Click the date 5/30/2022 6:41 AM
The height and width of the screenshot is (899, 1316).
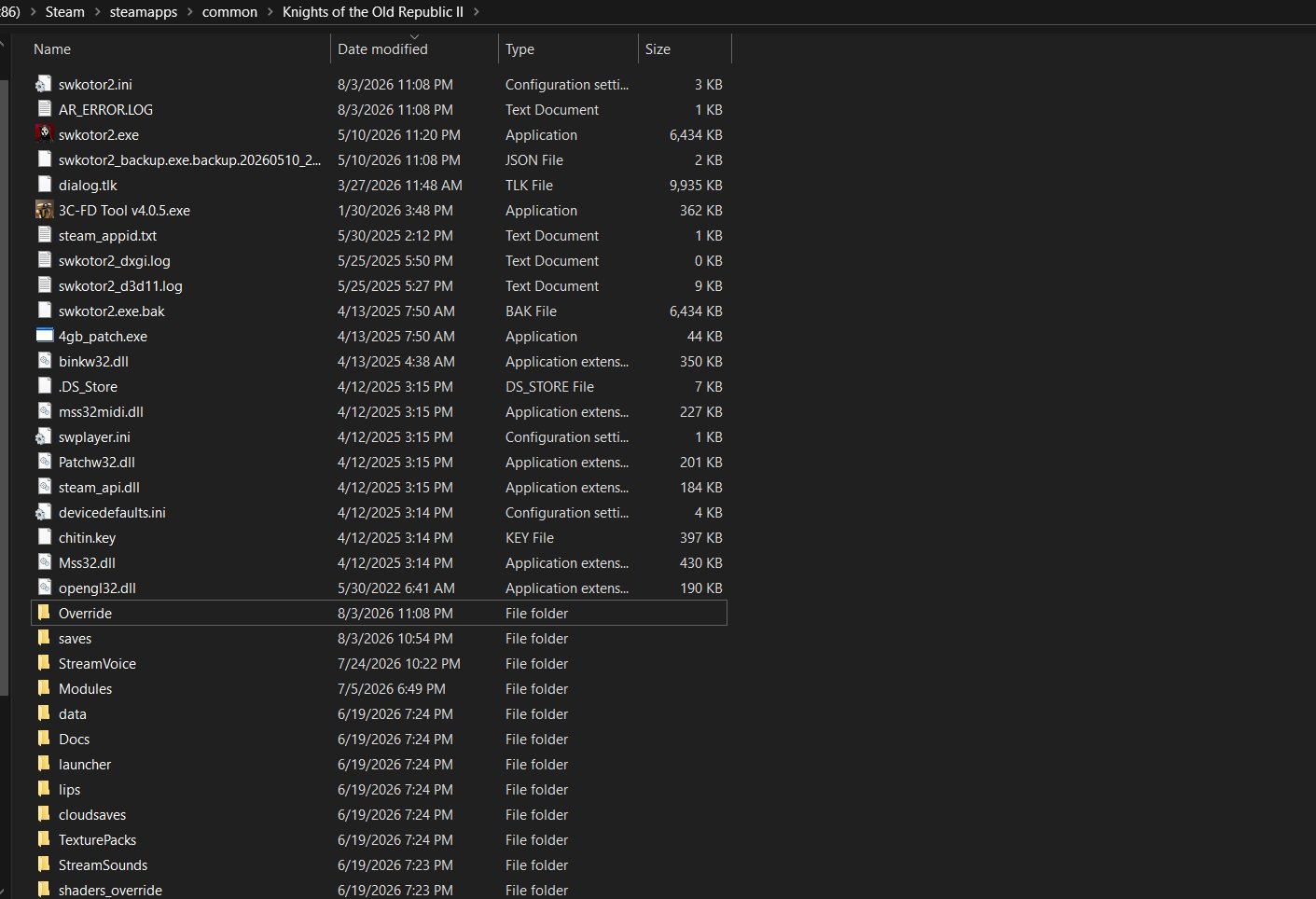396,588
